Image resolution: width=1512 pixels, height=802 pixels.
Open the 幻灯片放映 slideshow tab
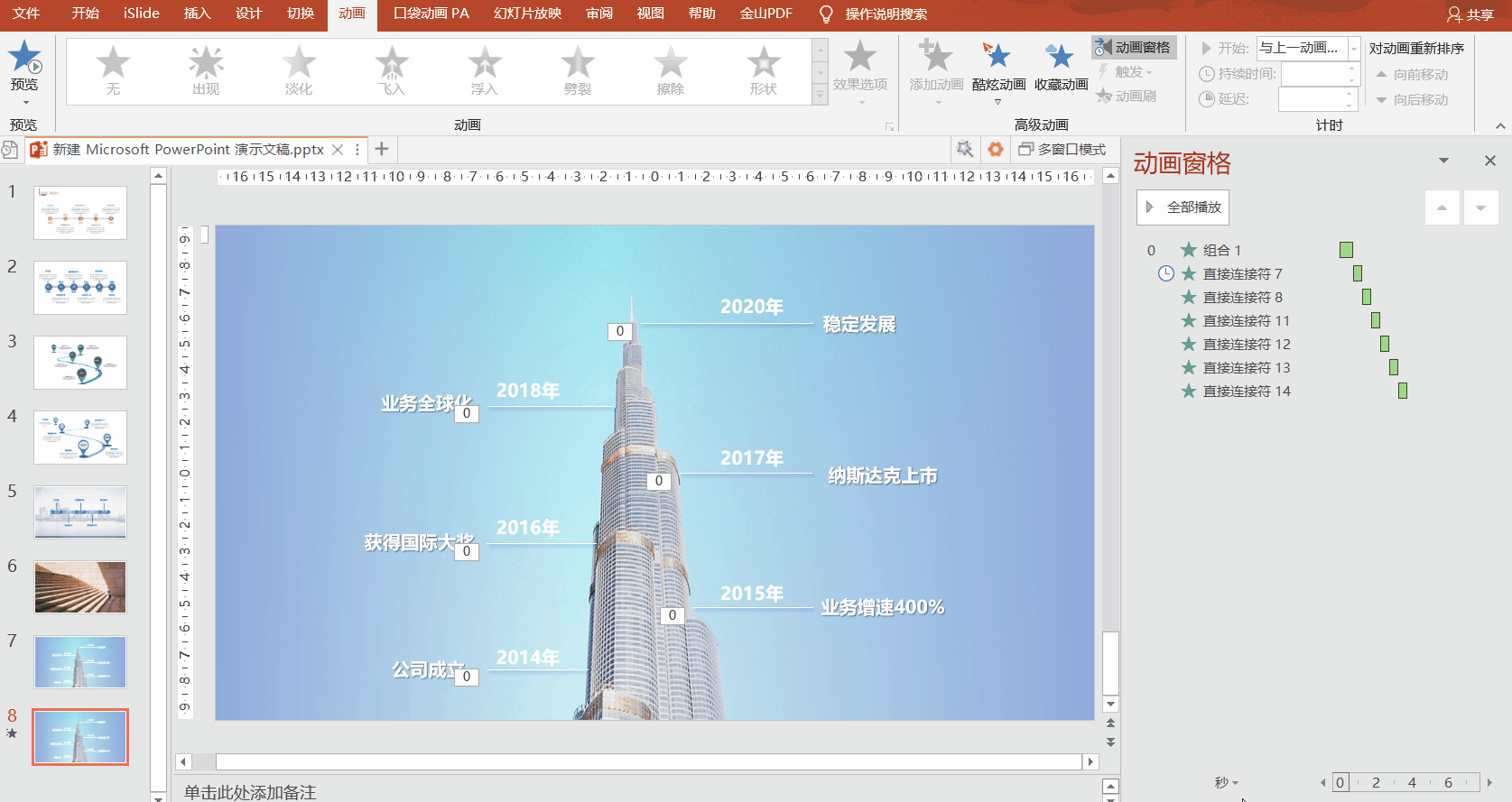point(528,14)
